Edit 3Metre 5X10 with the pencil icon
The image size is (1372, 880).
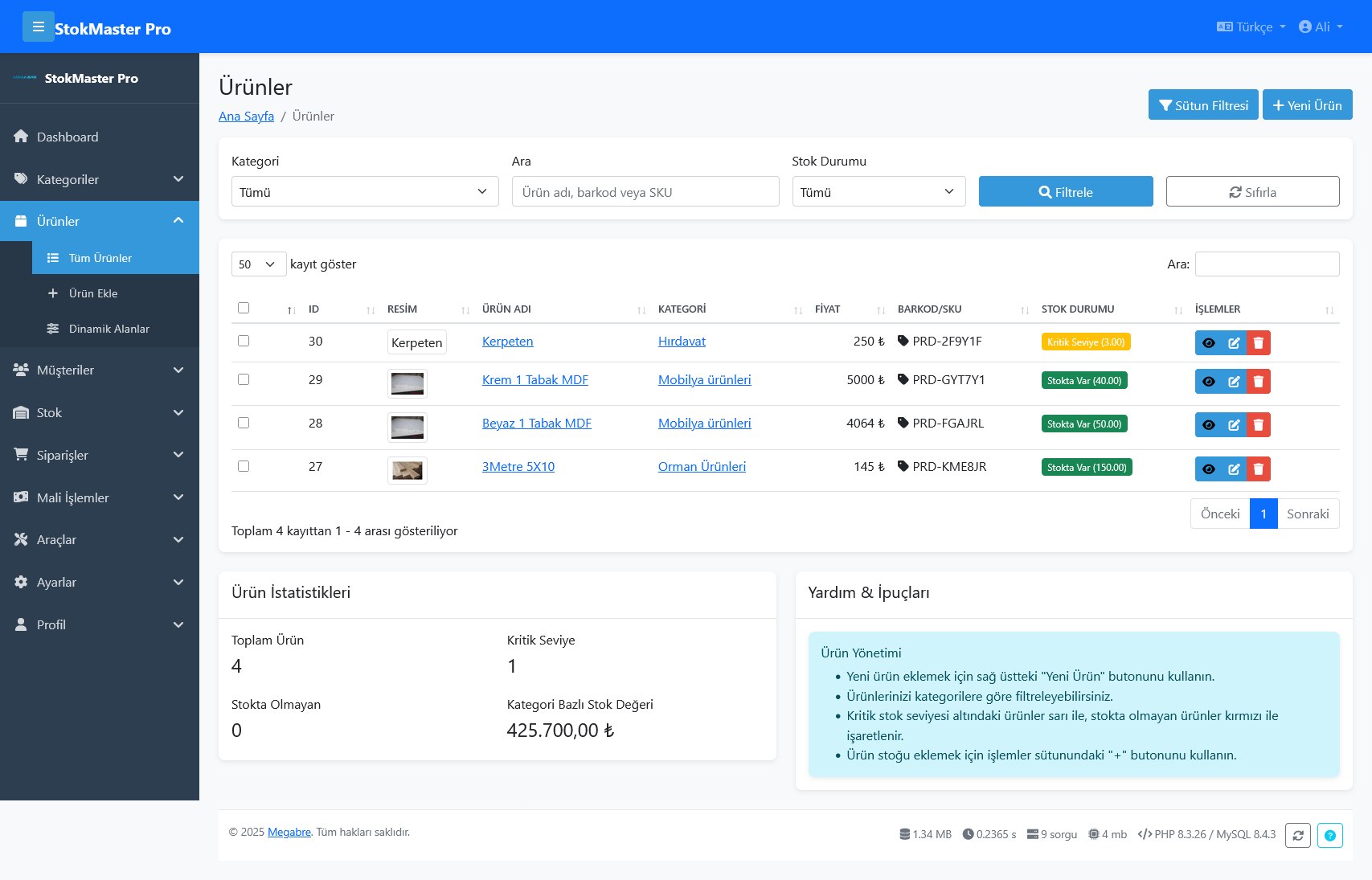click(x=1233, y=469)
